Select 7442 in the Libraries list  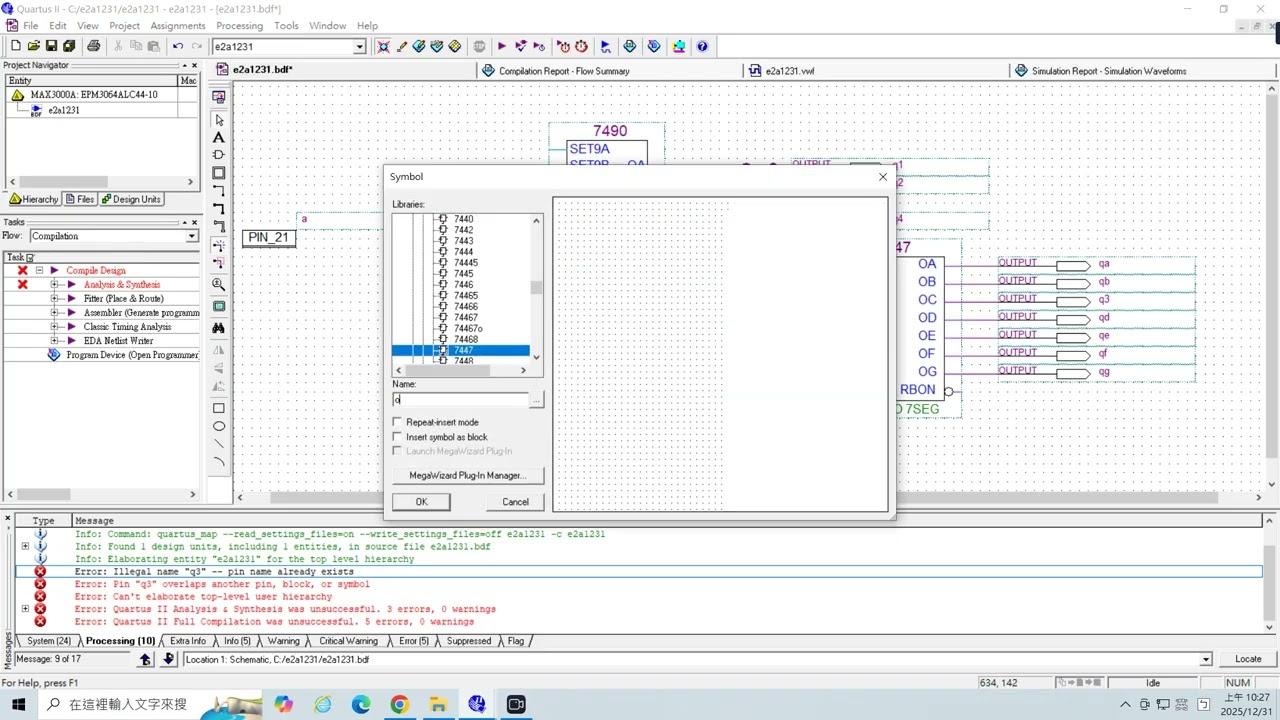(x=463, y=230)
